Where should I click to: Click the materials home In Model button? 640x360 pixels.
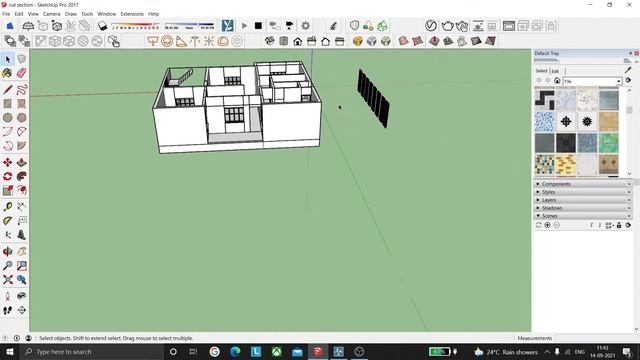coord(557,81)
